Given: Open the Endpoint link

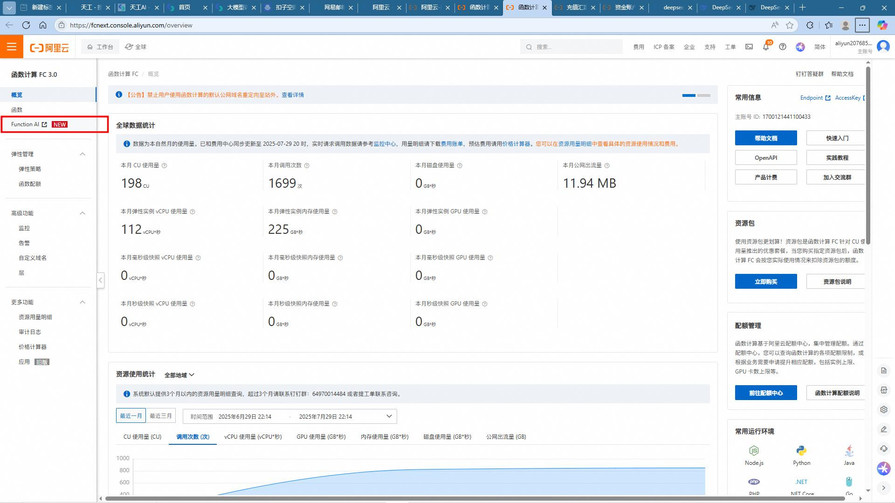Looking at the screenshot, I should (x=815, y=98).
